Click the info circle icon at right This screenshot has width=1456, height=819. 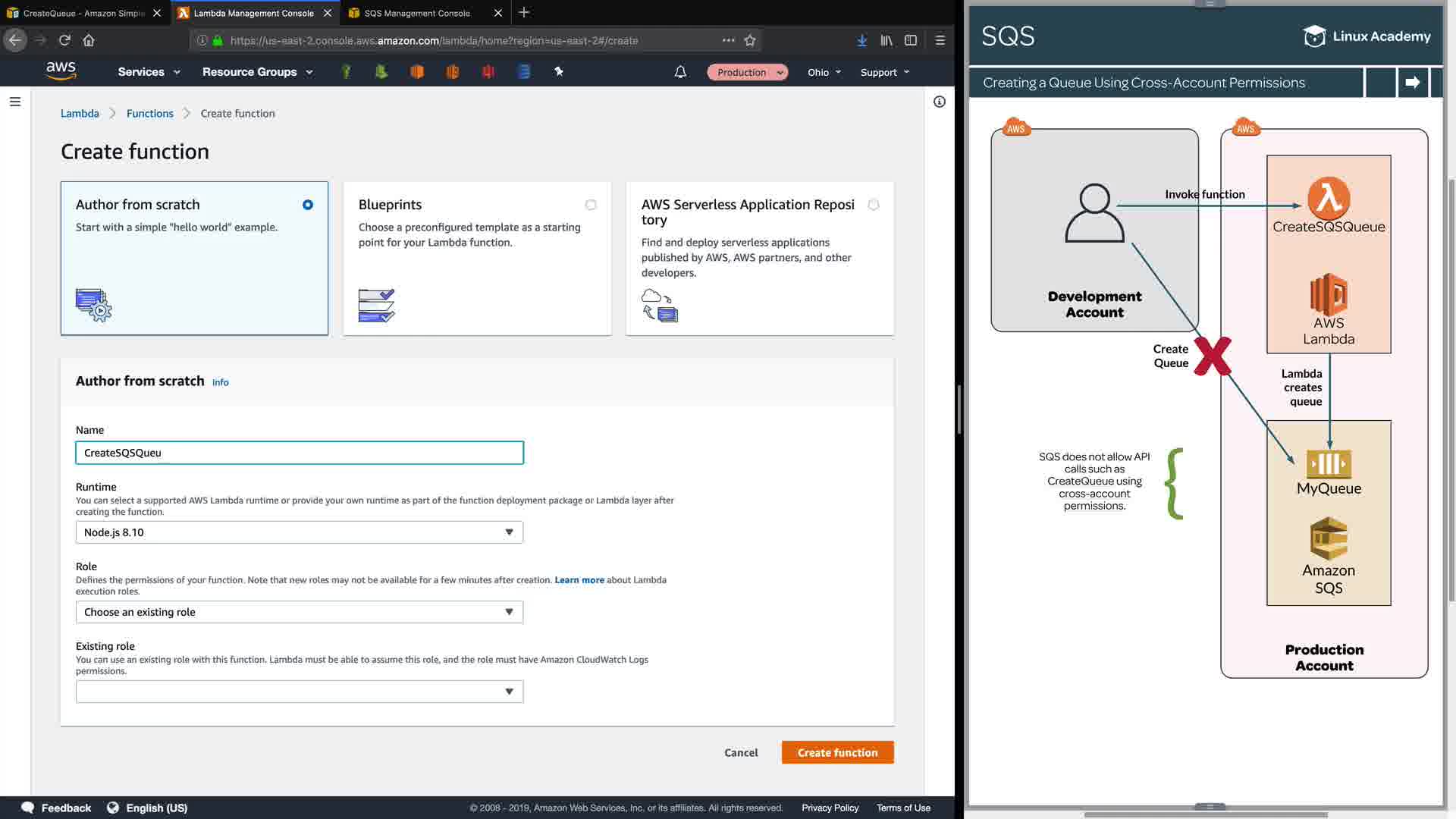[x=940, y=102]
